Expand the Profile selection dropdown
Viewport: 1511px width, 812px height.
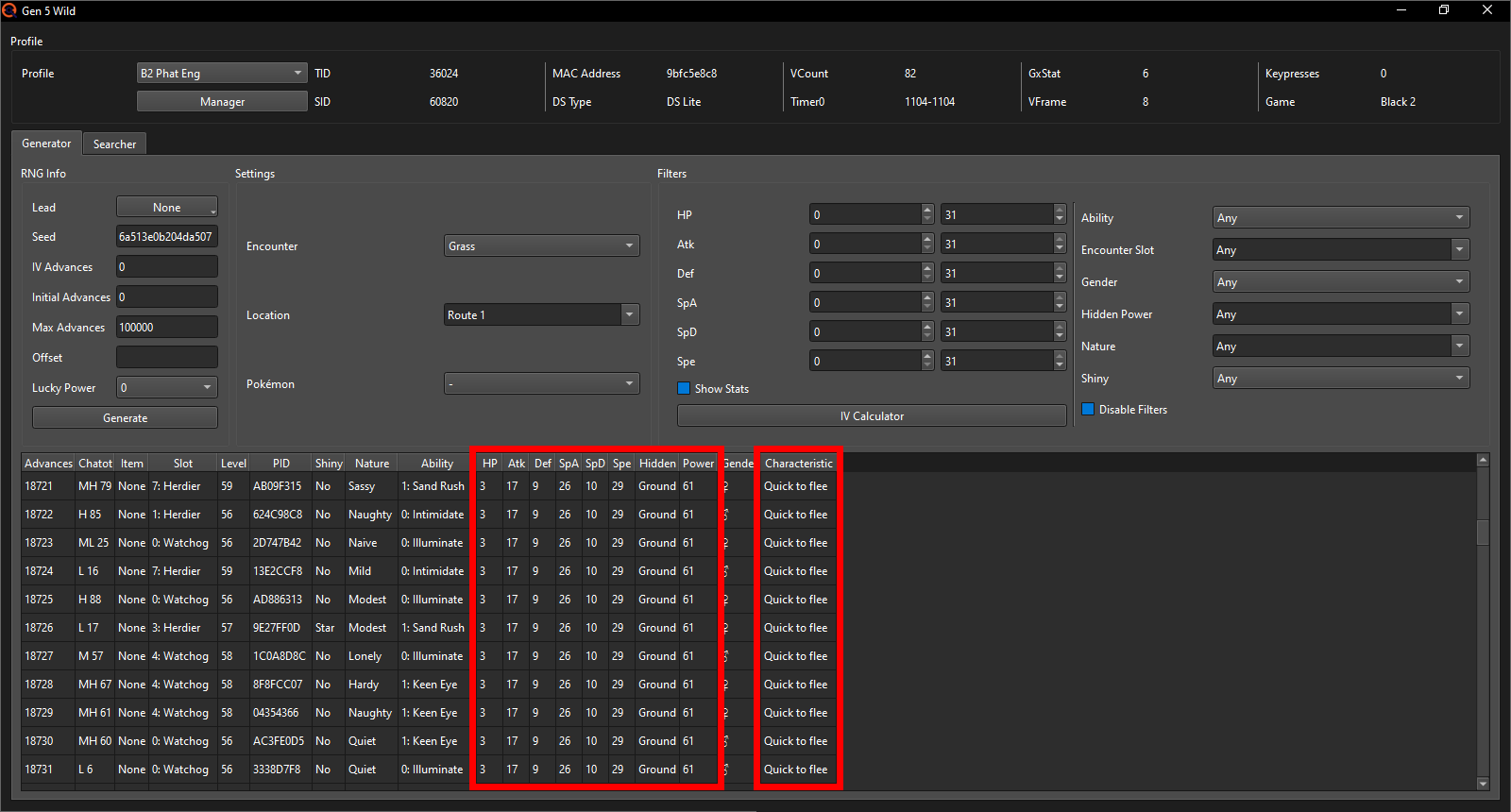click(x=222, y=73)
